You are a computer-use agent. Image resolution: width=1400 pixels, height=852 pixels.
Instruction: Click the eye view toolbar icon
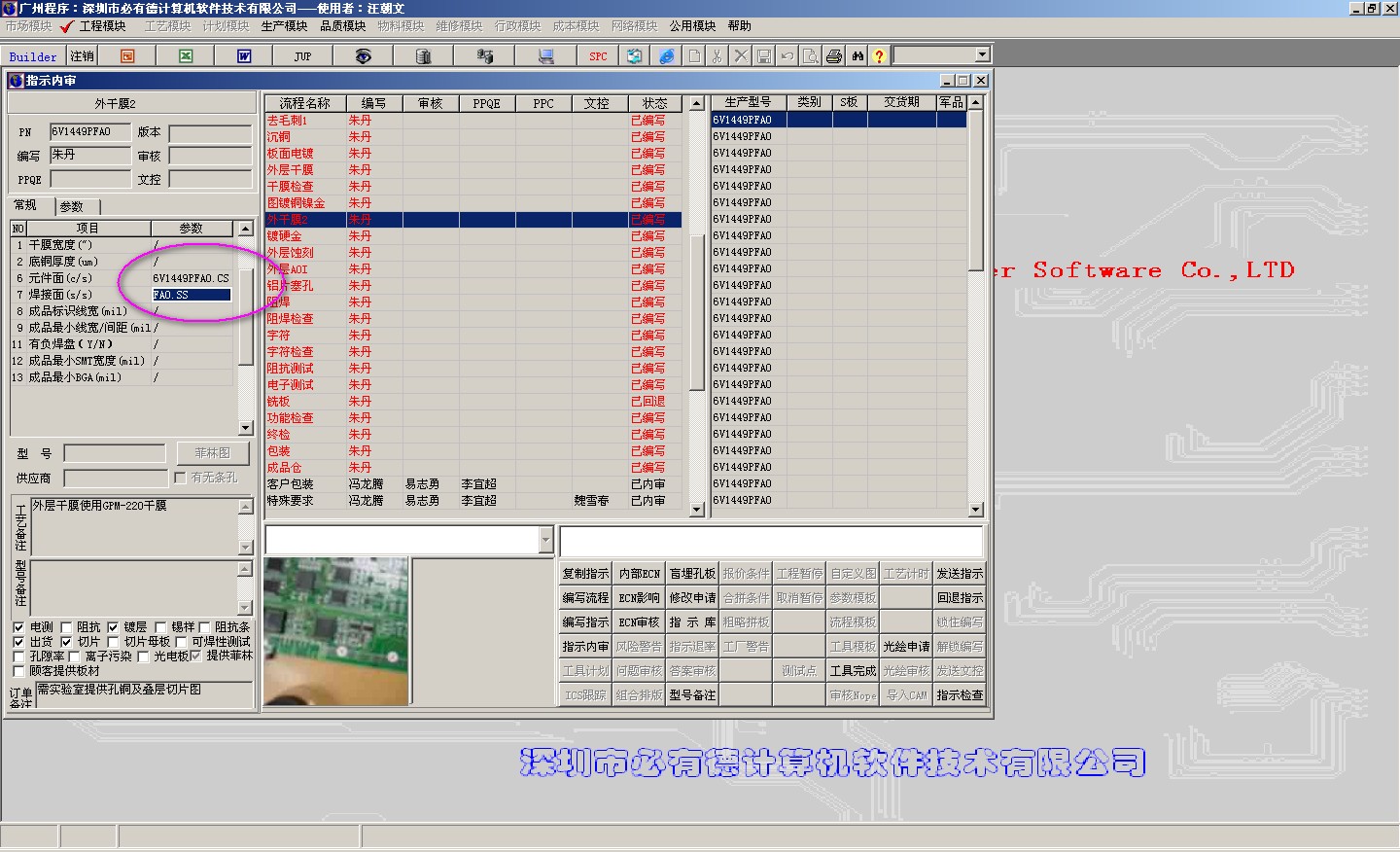click(x=363, y=56)
